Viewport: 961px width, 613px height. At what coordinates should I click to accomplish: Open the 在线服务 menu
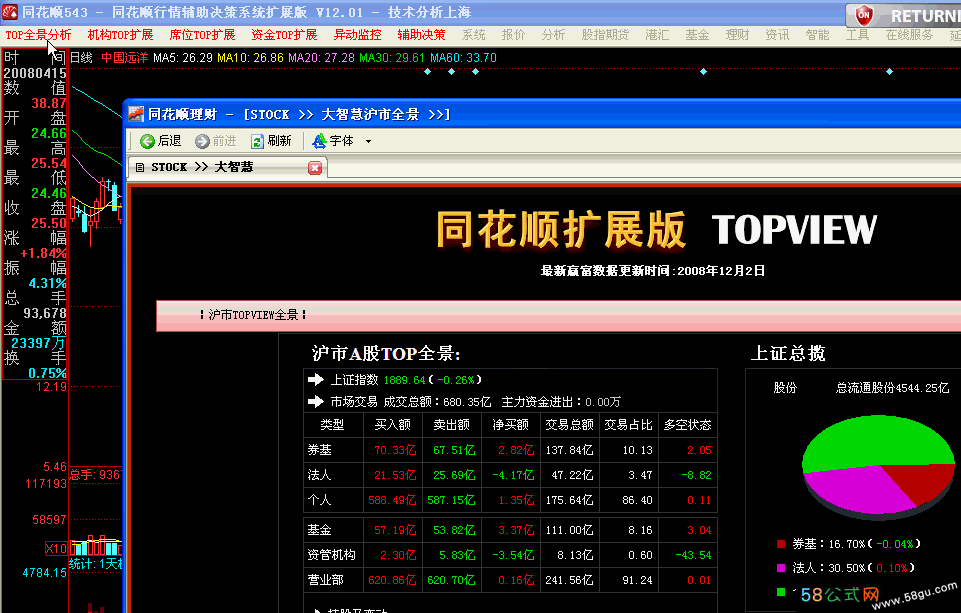point(910,35)
